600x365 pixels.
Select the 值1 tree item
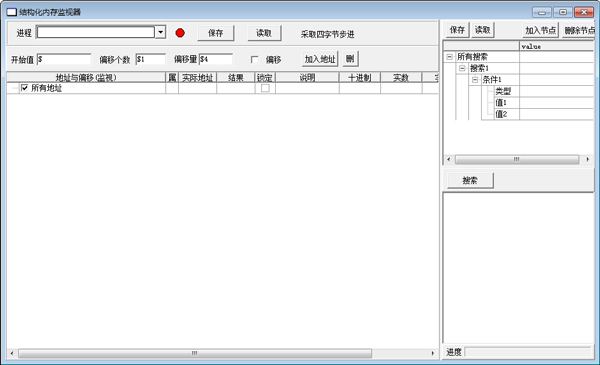pos(501,103)
